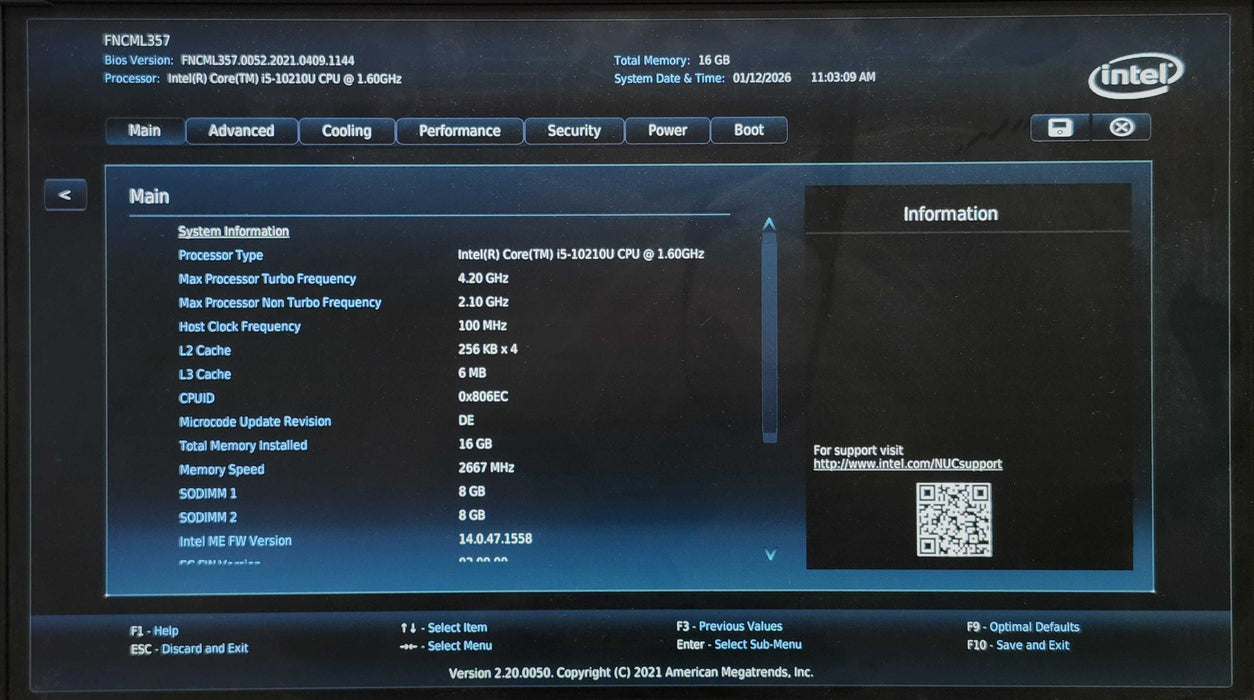The height and width of the screenshot is (700, 1254).
Task: Open the Power tab
Action: coord(667,131)
